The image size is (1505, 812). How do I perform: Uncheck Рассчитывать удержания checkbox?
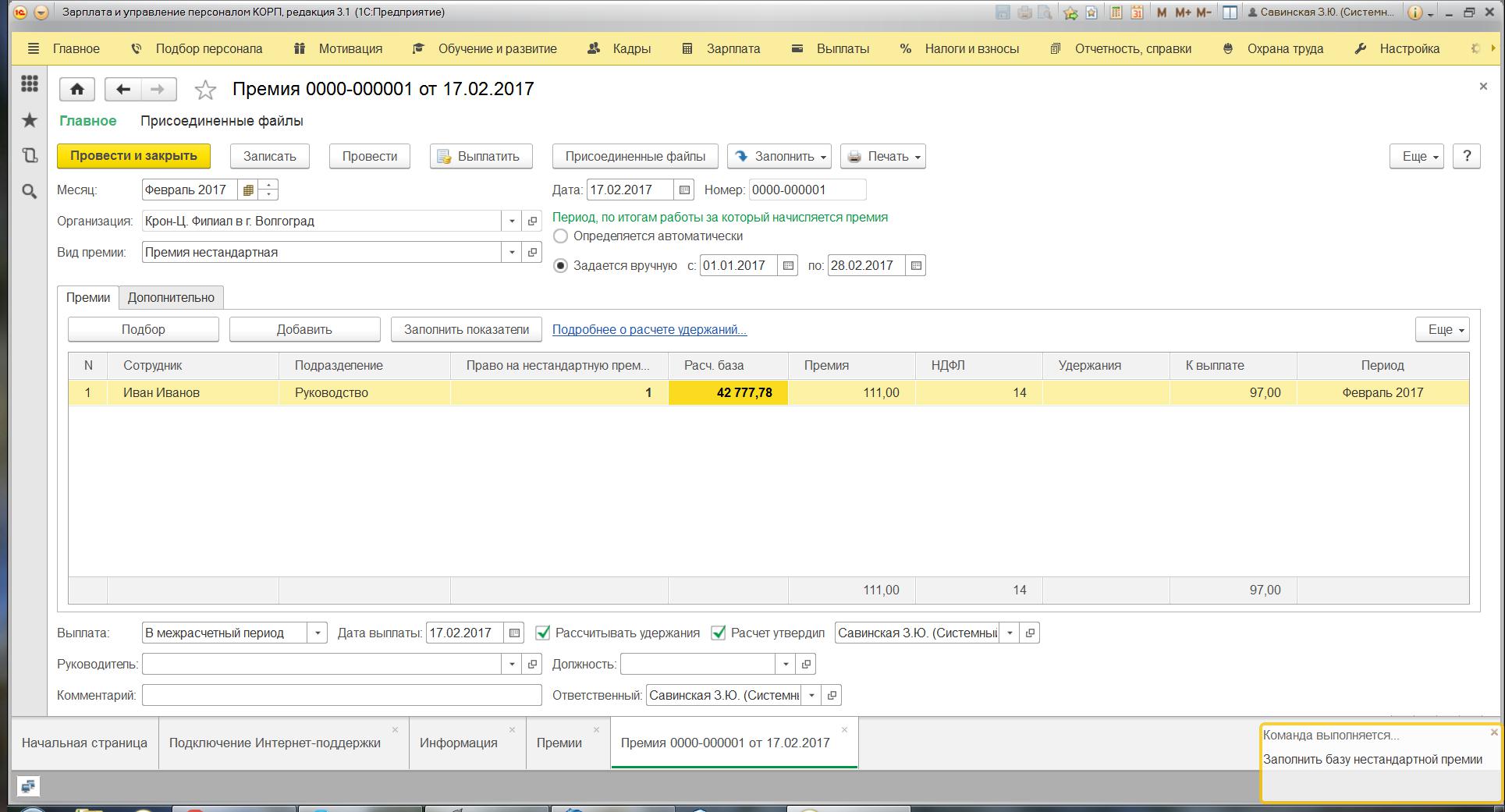(543, 633)
